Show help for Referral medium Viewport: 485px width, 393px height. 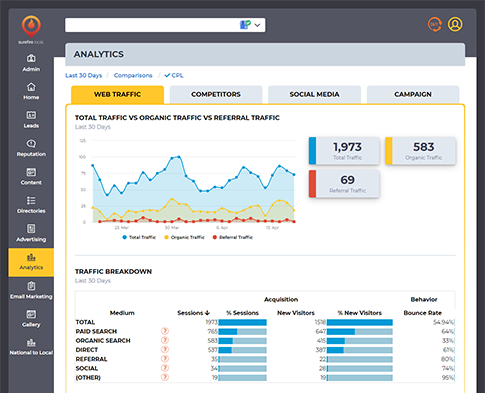165,359
